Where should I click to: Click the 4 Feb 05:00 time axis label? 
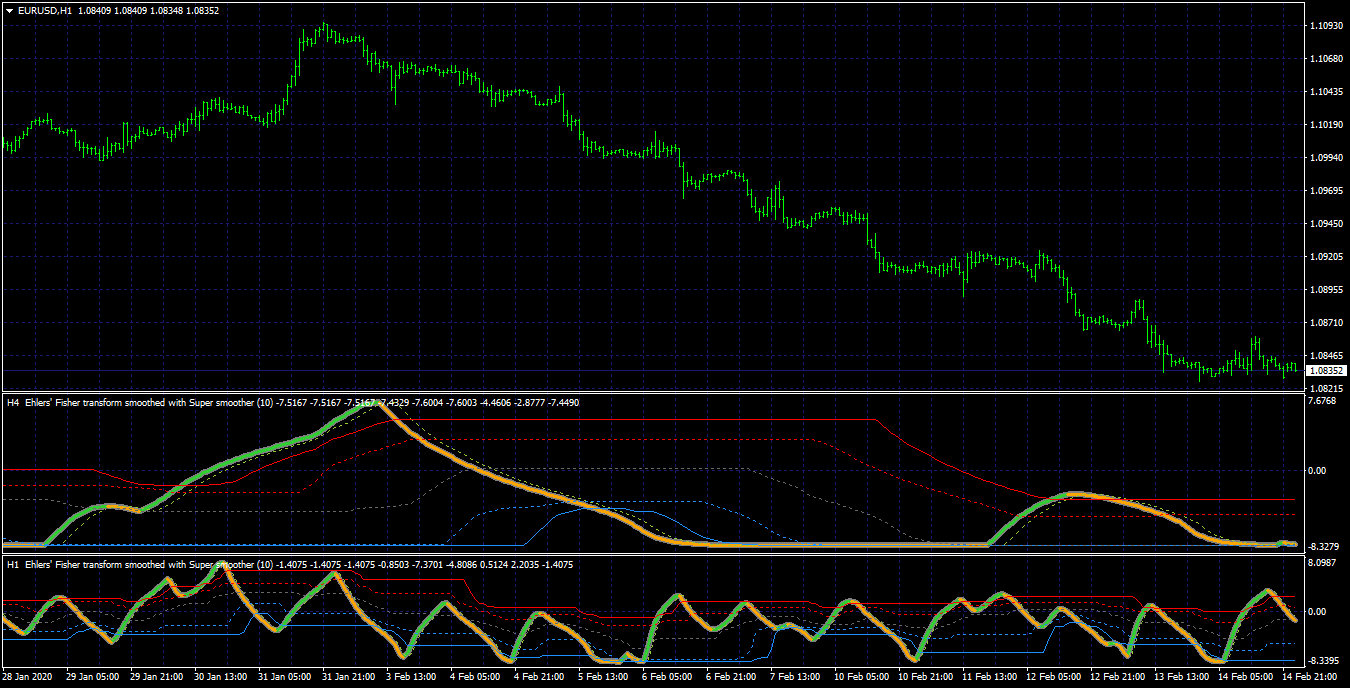click(476, 677)
